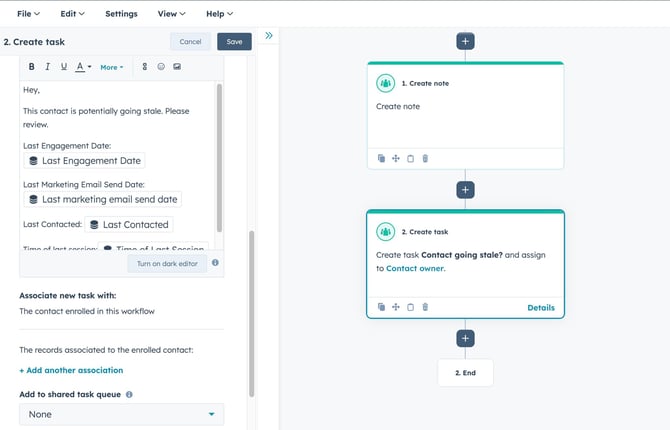Screen dimensions: 670x430
Task: Toggle bold formatting in task editor
Action: pos(32,67)
